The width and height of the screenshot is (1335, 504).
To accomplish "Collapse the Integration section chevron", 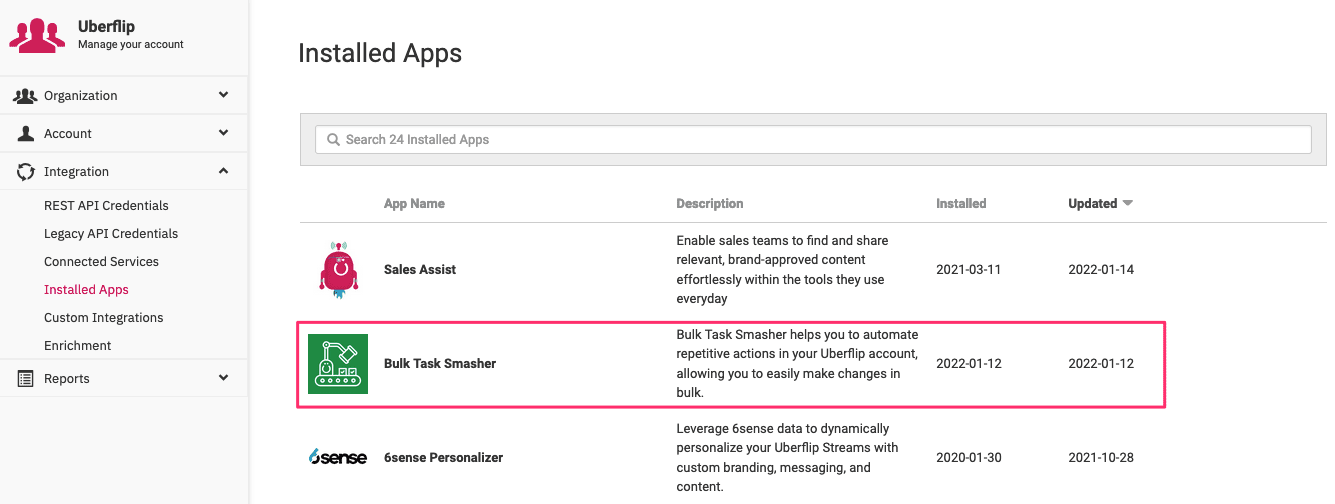I will (223, 172).
